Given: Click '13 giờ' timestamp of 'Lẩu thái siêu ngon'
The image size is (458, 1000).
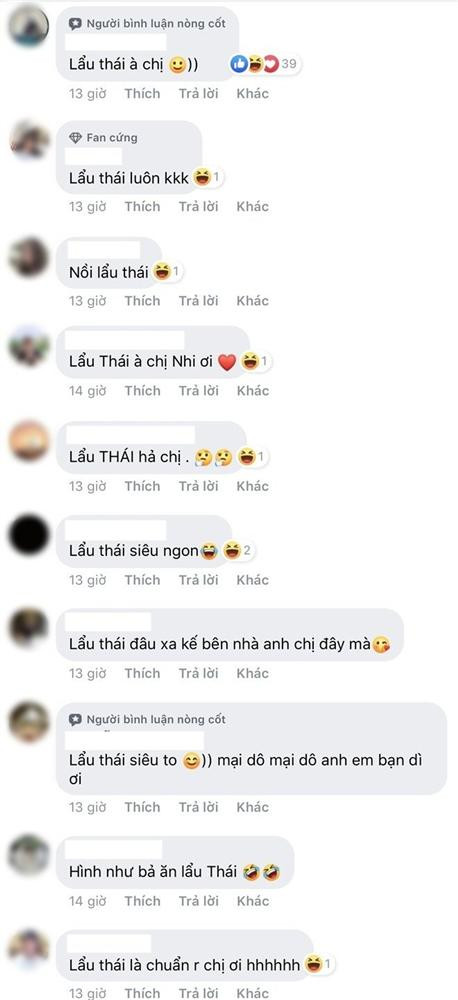Looking at the screenshot, I should (87, 580).
